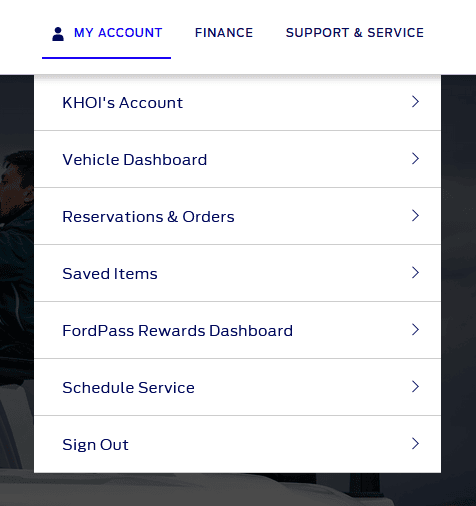Viewport: 476px width, 506px height.
Task: Click the chevron for Reservations & Orders
Action: point(415,216)
